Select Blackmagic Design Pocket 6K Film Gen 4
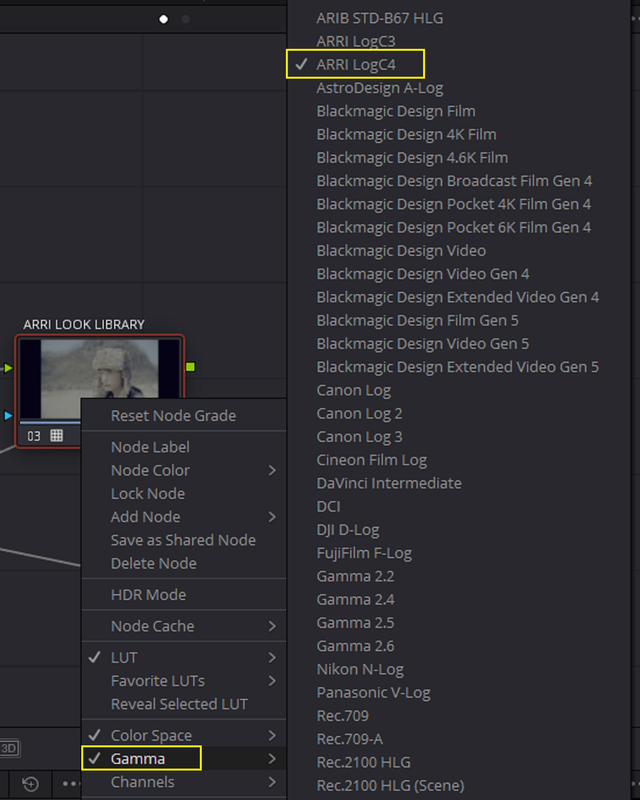Viewport: 640px width, 800px height. tap(453, 228)
